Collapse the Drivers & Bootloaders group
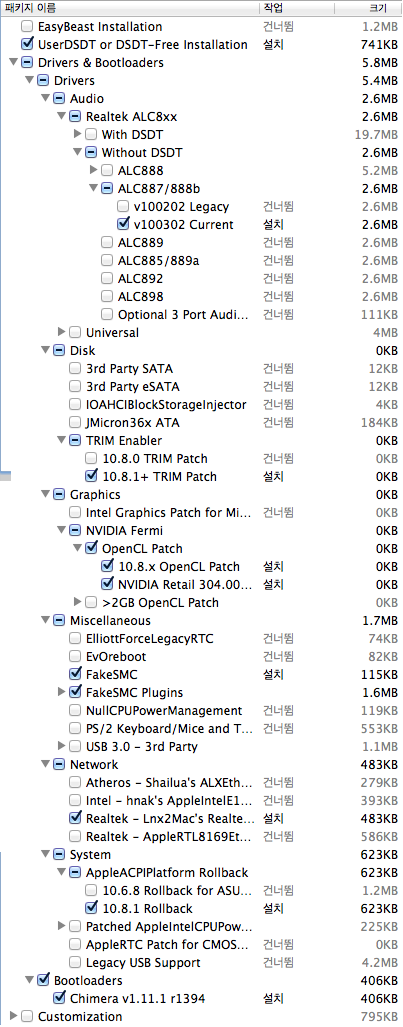The image size is (403, 1027). point(14,63)
